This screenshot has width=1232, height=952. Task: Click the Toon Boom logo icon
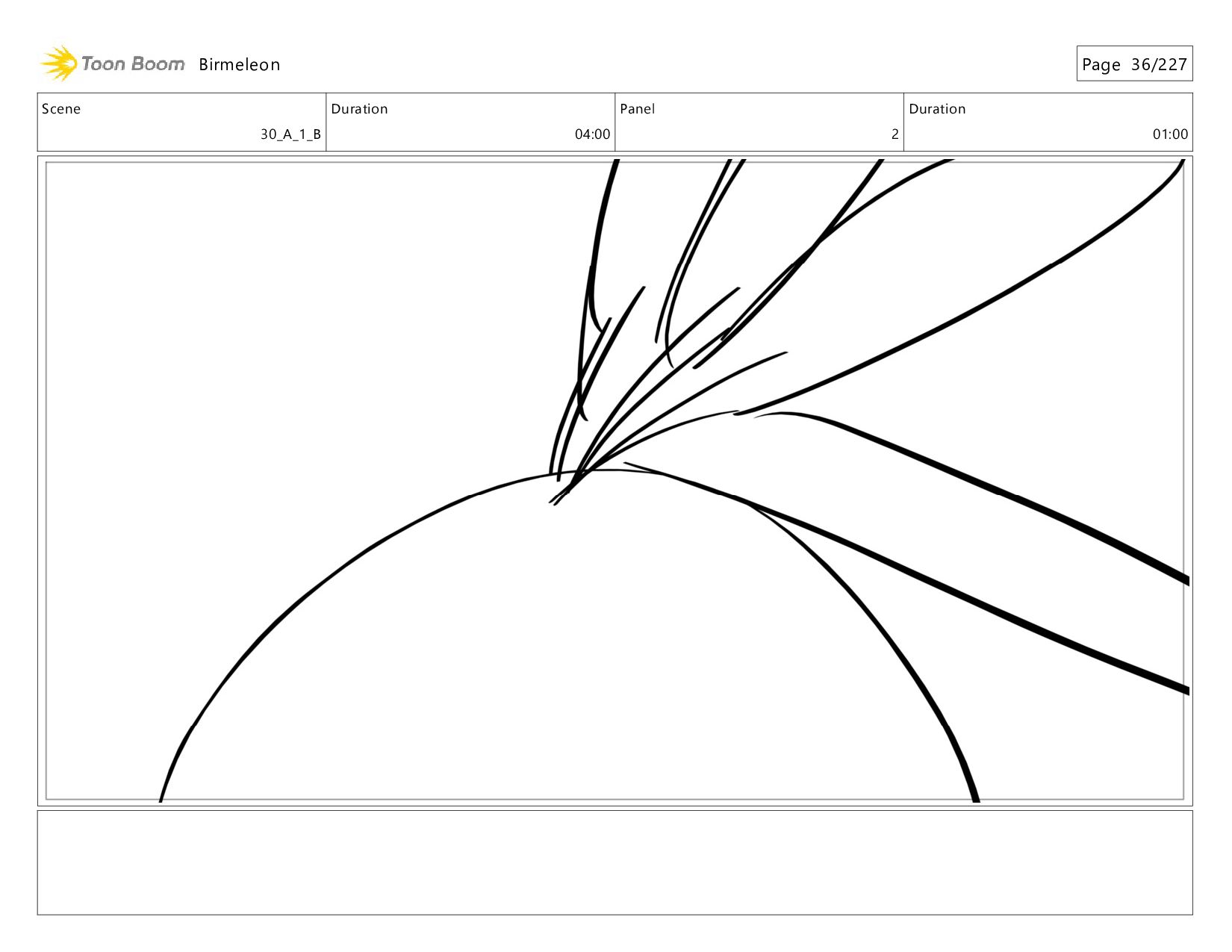coord(59,63)
